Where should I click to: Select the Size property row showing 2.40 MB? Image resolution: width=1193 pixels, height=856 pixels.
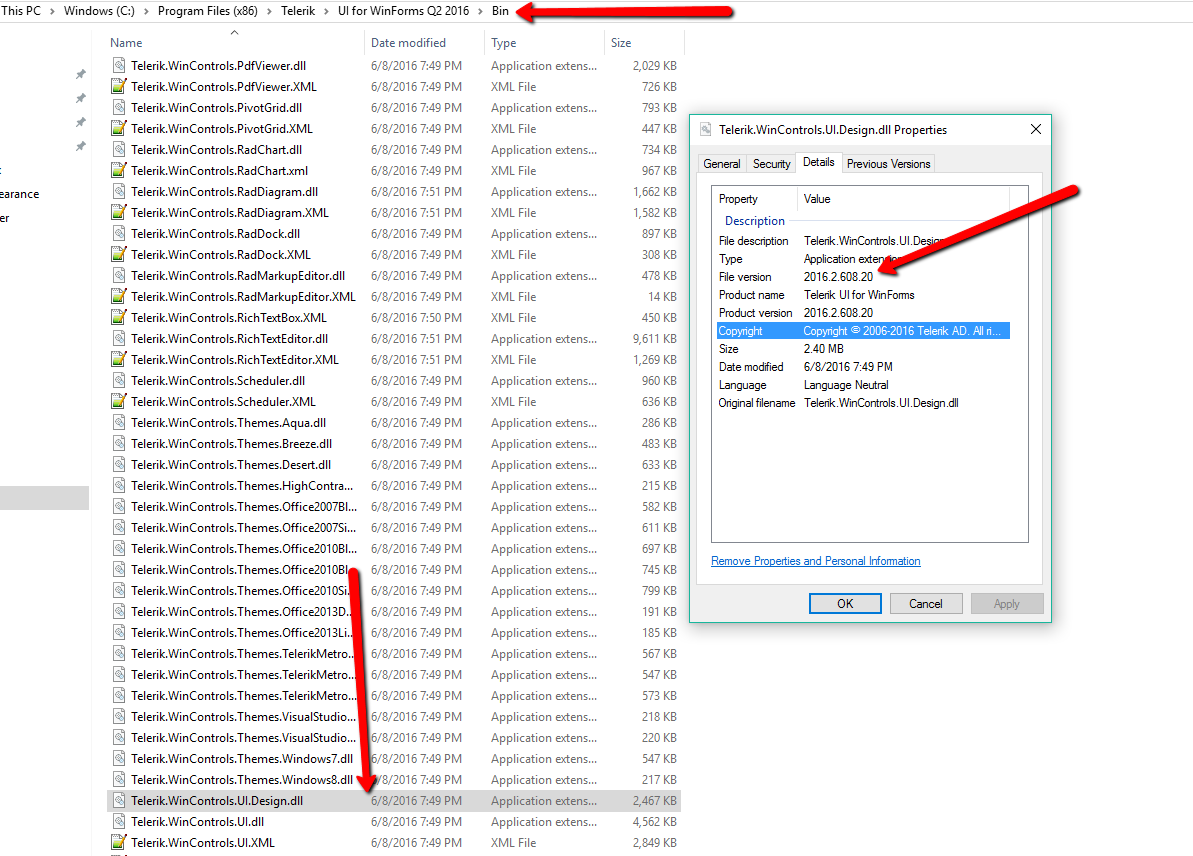(864, 348)
